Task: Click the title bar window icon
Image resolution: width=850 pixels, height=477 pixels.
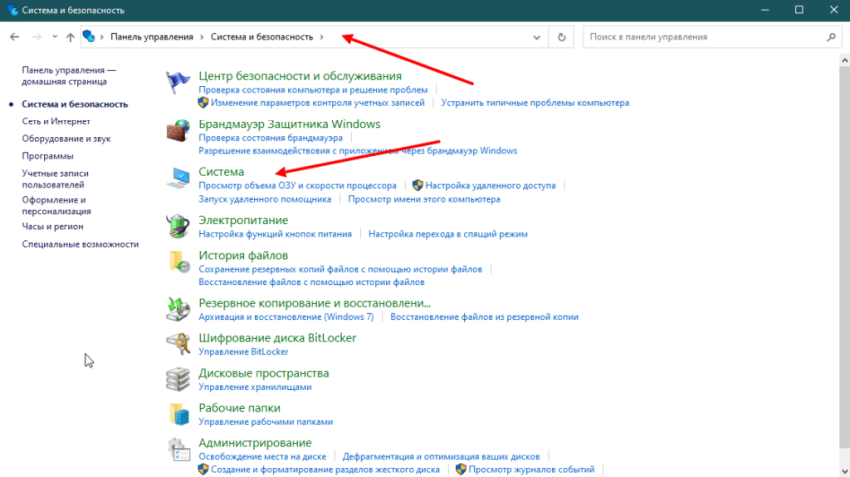Action: click(12, 10)
